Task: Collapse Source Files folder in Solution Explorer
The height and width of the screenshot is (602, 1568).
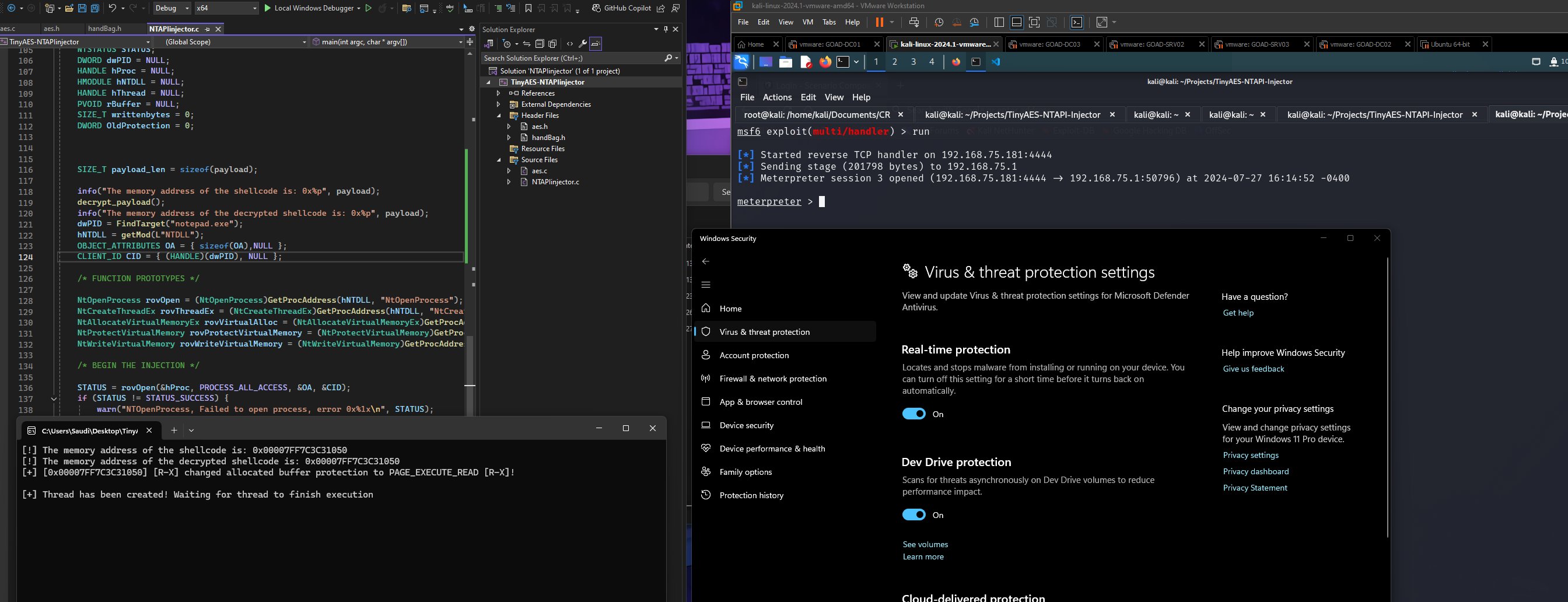Action: [x=499, y=159]
